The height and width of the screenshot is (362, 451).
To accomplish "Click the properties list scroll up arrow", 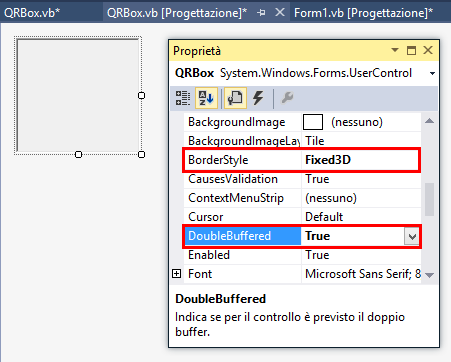I will [430, 121].
